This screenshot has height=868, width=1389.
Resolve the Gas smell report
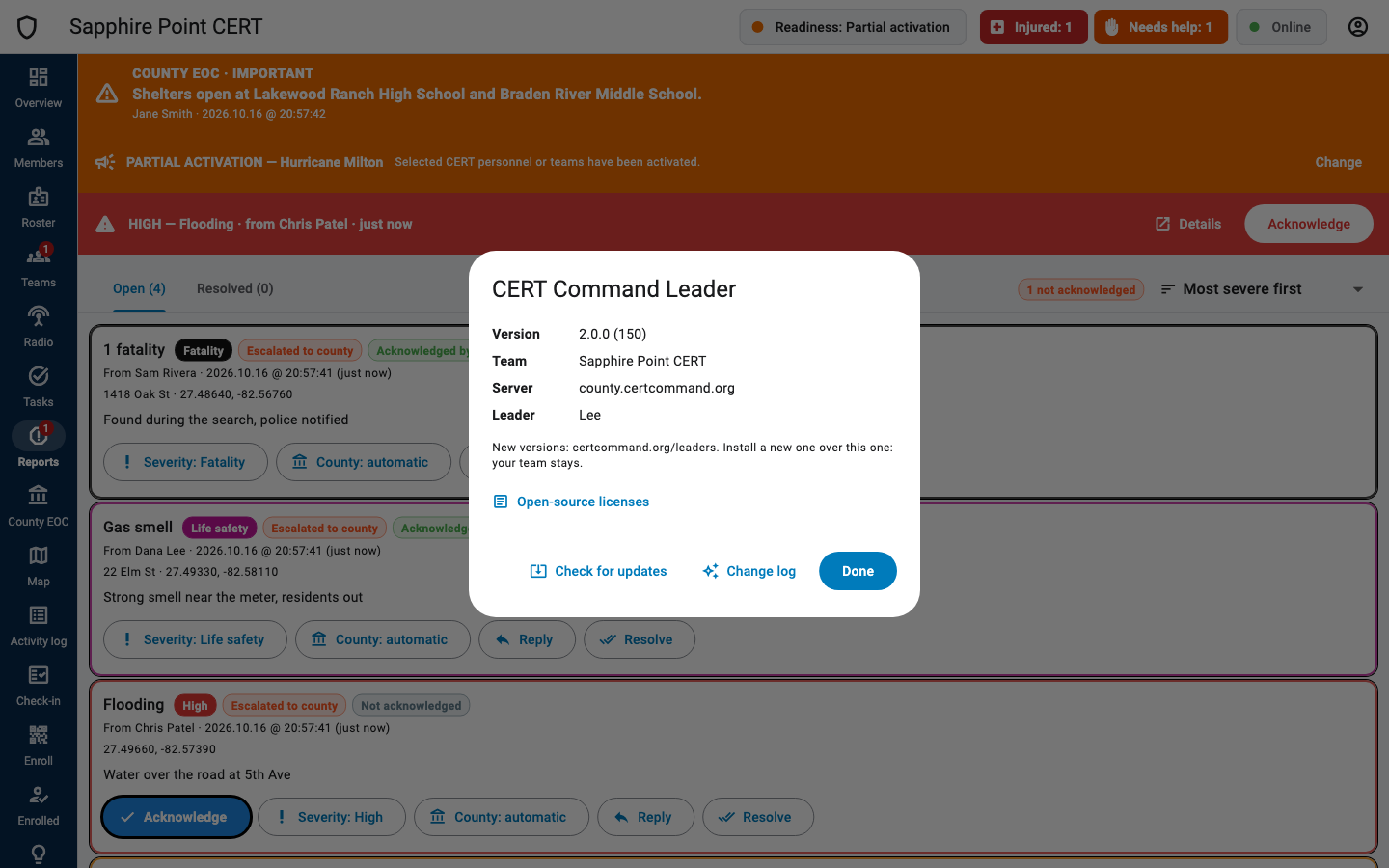(x=640, y=639)
